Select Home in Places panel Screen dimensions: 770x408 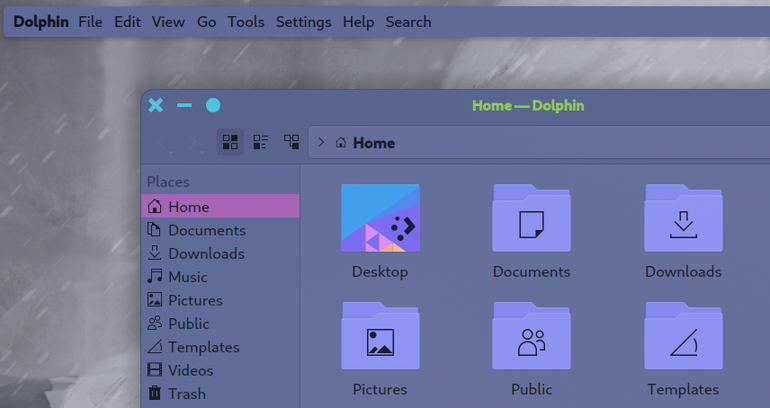220,206
